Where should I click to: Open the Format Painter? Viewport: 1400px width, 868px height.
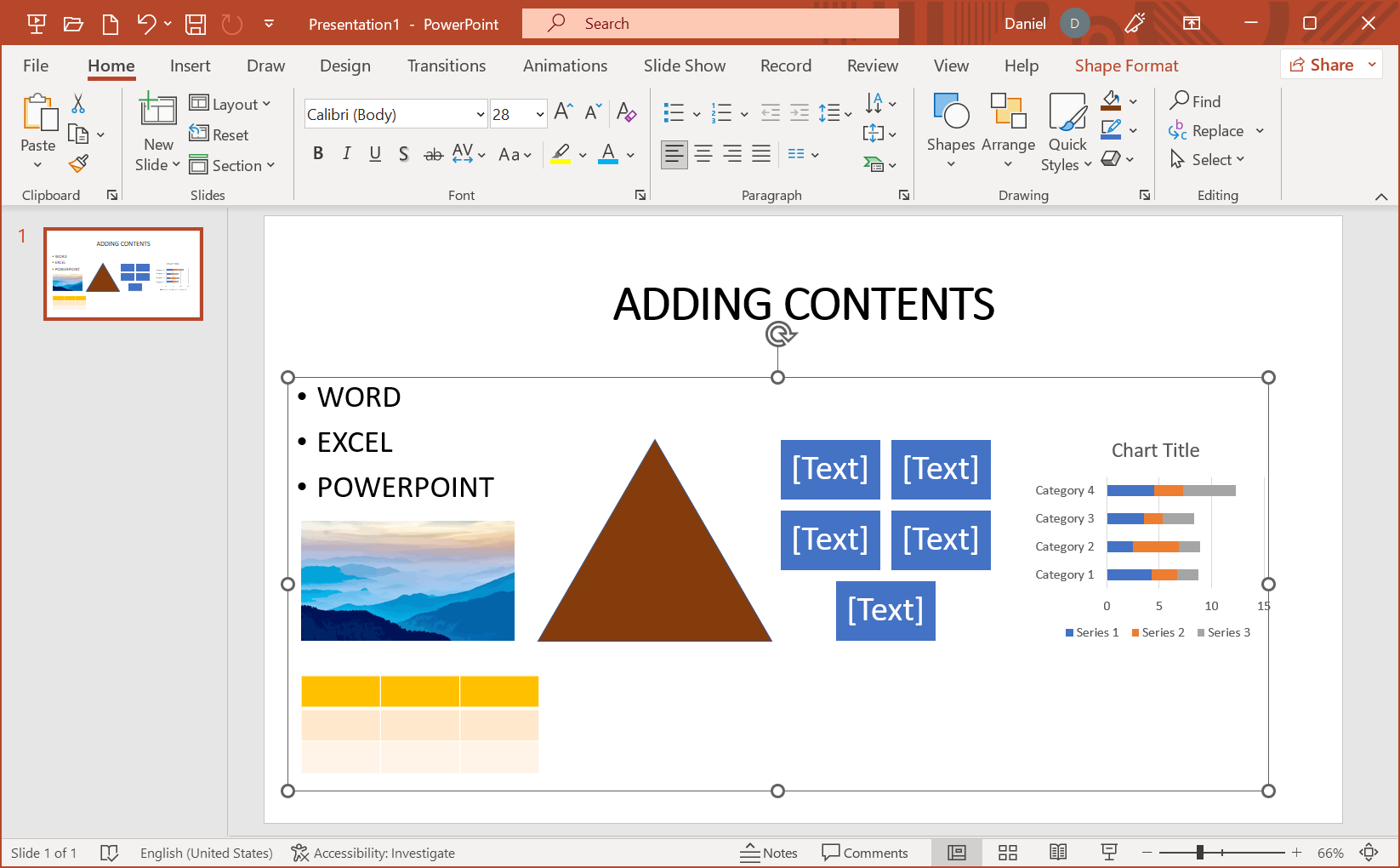[79, 163]
